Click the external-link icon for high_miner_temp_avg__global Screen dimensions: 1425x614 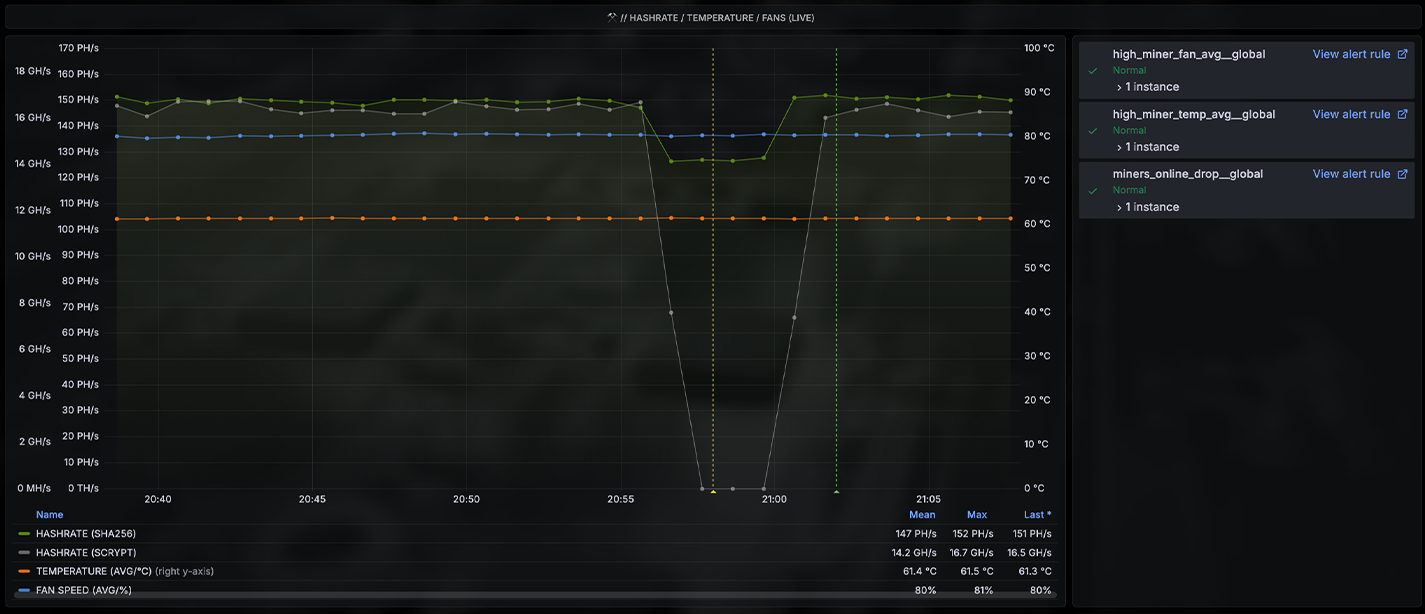(x=1402, y=114)
